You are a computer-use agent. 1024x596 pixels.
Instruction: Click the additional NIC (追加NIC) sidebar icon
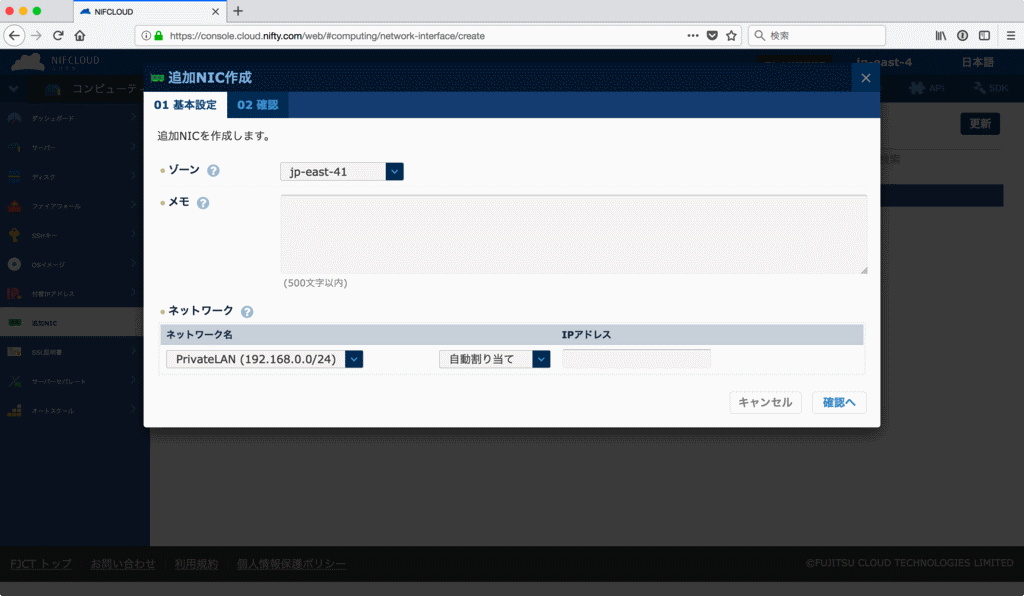coord(14,322)
